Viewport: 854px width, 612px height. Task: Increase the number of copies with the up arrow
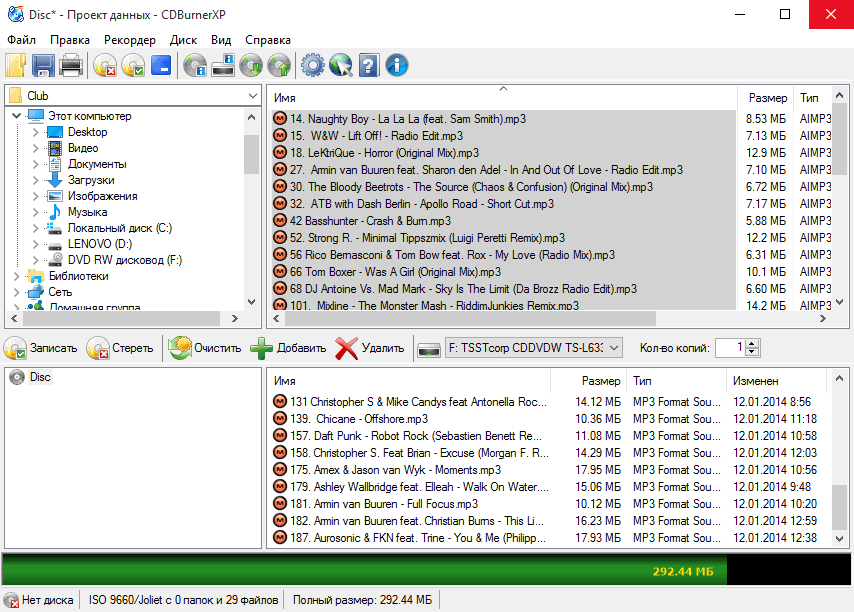coord(752,344)
